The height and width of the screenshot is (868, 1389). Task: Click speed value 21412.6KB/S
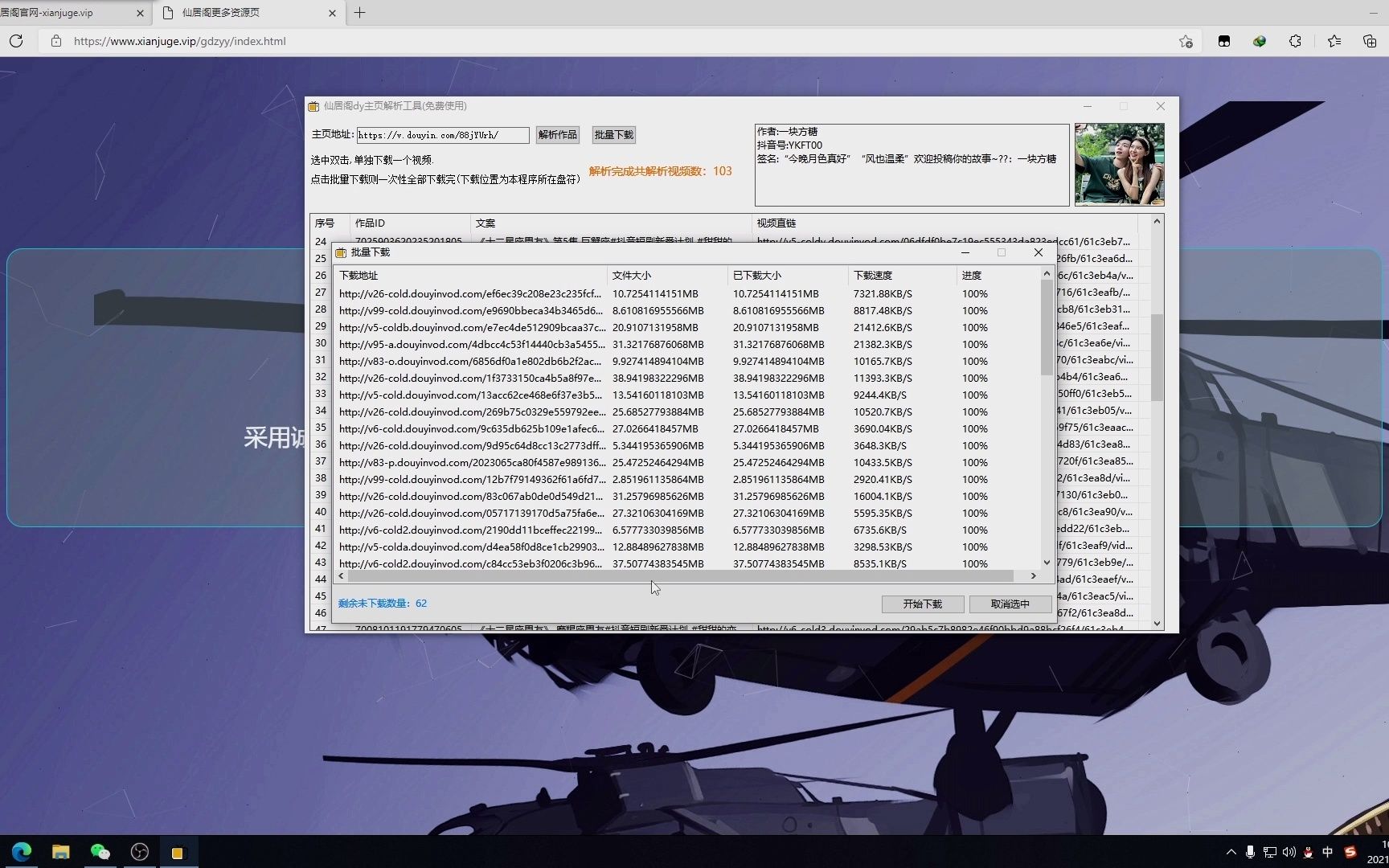[x=883, y=328]
